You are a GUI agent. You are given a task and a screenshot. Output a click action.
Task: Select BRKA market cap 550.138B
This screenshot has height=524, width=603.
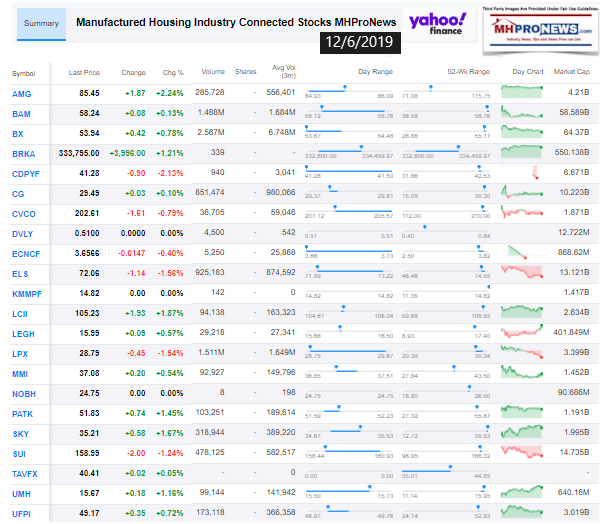[x=572, y=153]
